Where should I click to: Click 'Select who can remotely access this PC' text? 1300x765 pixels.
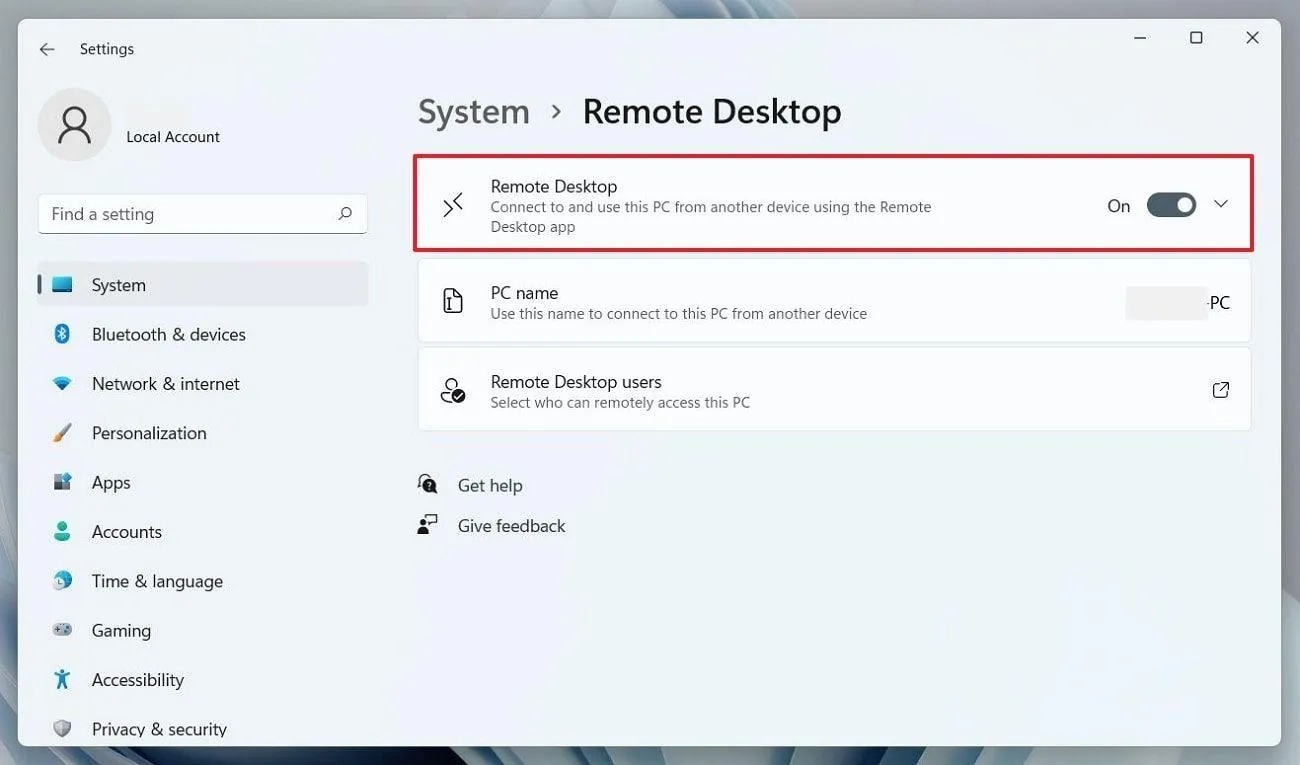620,402
